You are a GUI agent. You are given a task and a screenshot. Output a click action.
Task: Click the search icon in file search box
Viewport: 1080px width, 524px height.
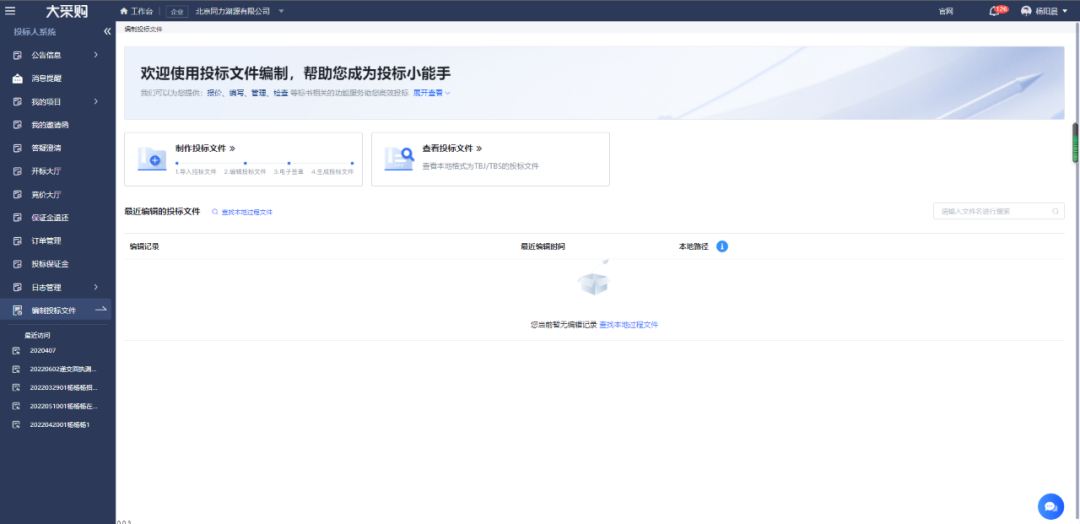point(1055,211)
